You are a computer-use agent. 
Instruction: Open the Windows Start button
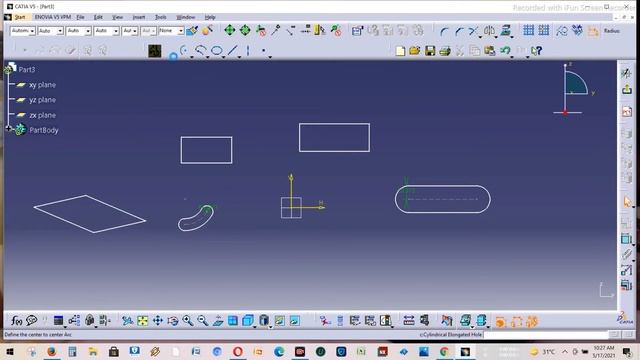click(10, 351)
